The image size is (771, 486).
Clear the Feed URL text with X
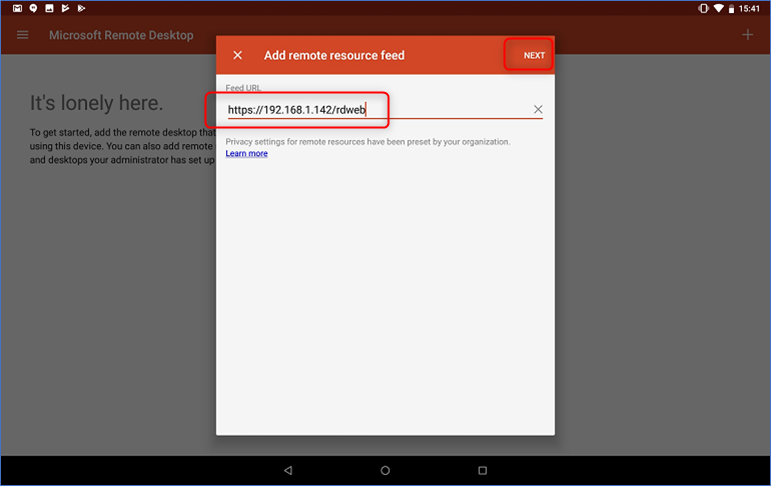pyautogui.click(x=538, y=109)
